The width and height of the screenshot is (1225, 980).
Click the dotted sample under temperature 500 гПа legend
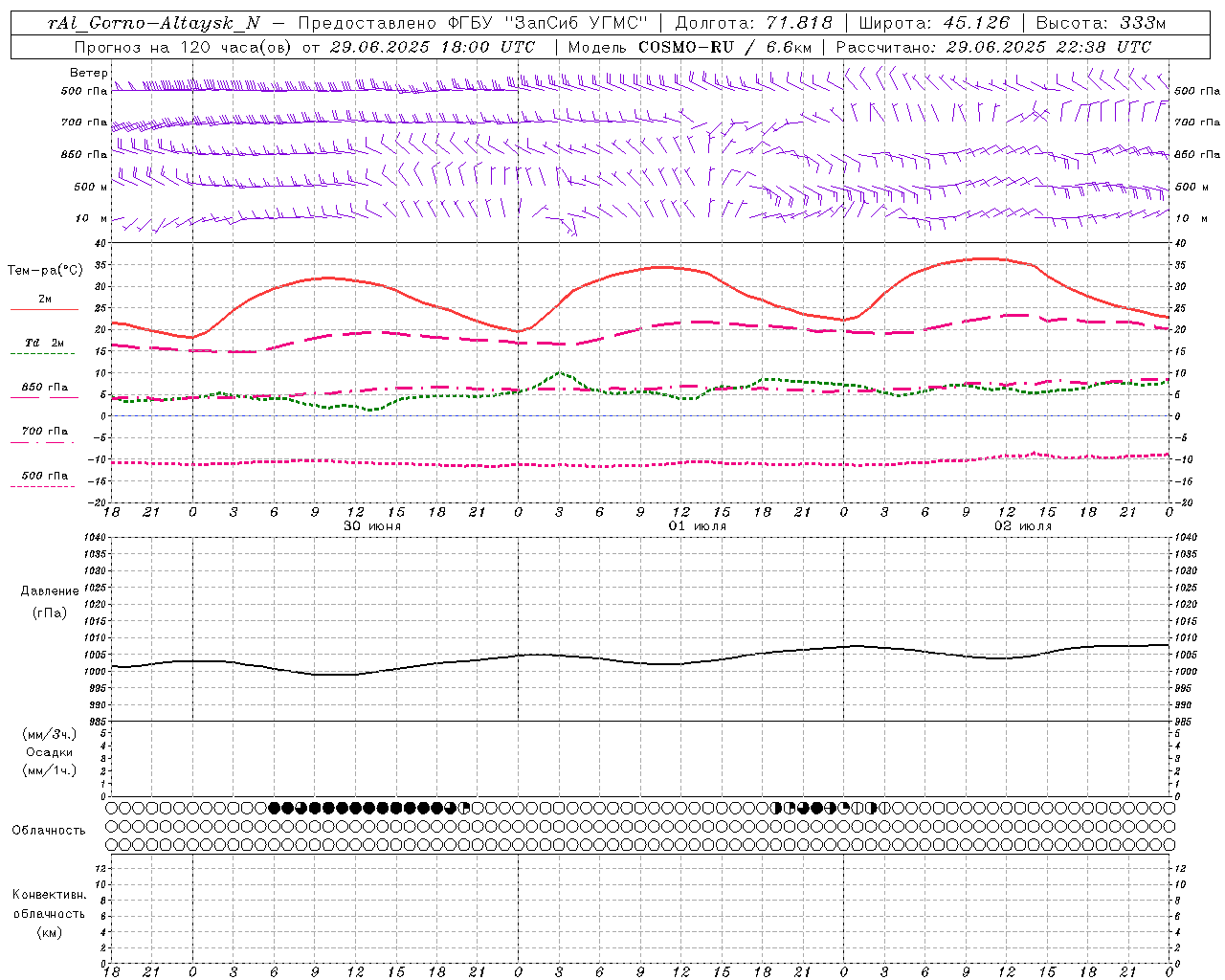point(44,486)
